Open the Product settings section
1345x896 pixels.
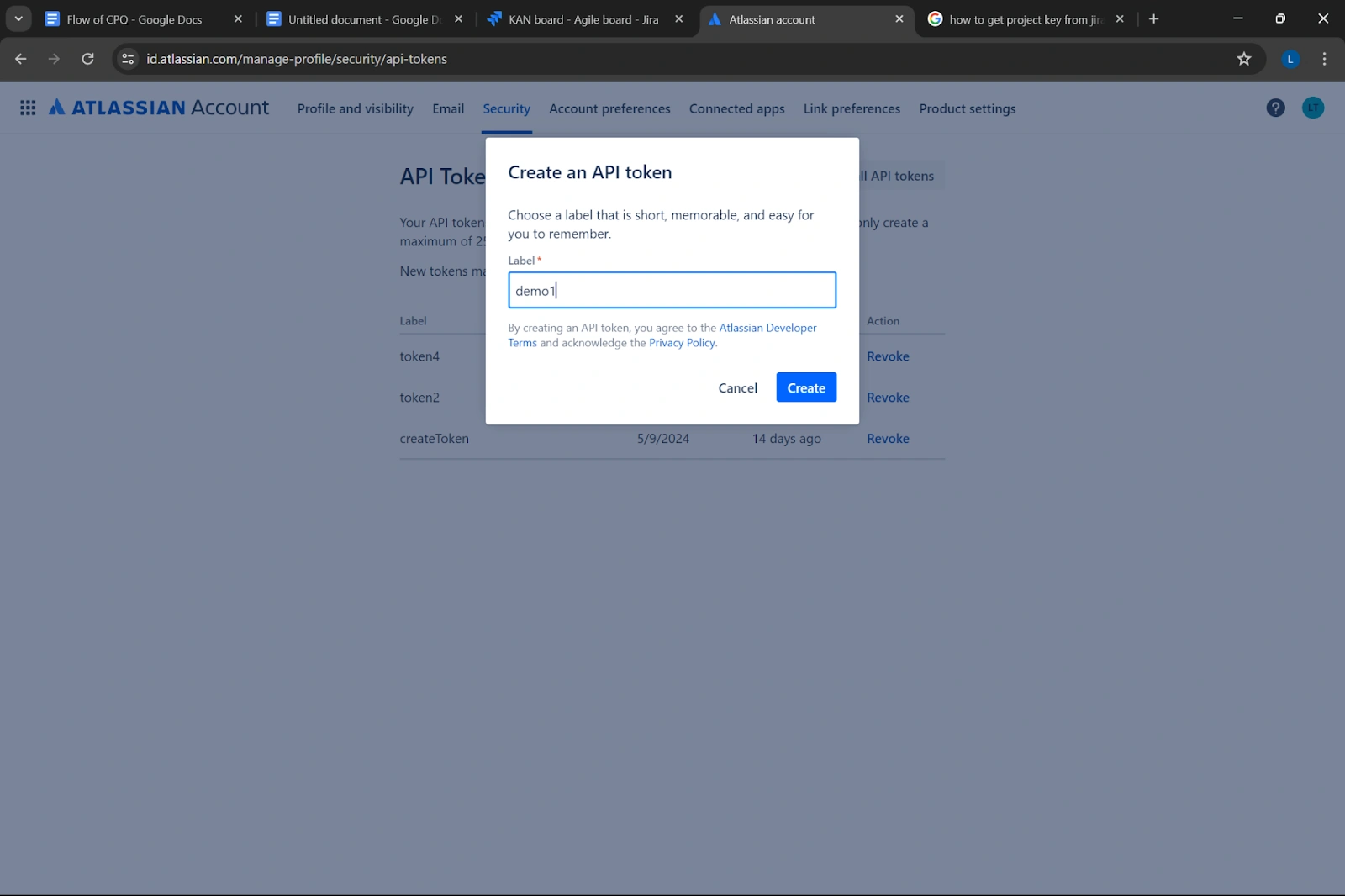click(x=968, y=108)
